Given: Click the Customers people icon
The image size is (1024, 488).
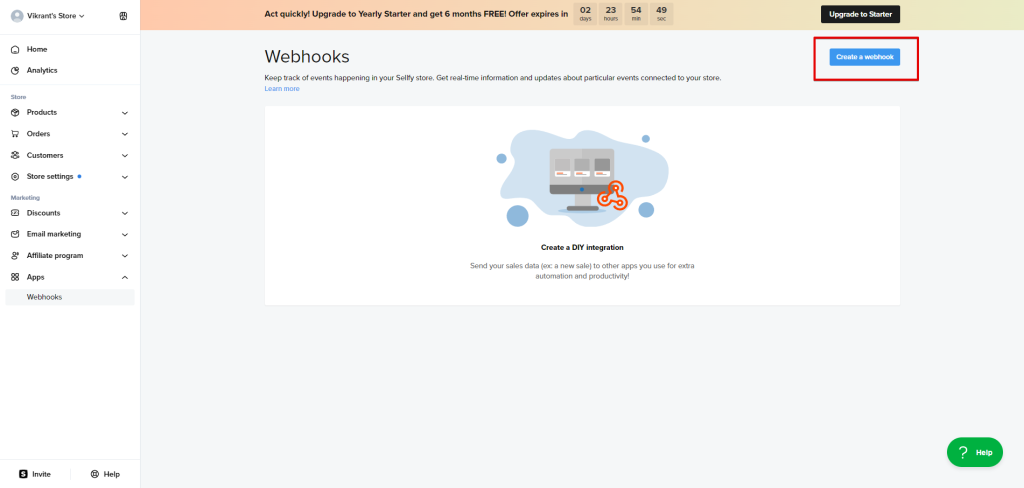Looking at the screenshot, I should click(x=15, y=155).
